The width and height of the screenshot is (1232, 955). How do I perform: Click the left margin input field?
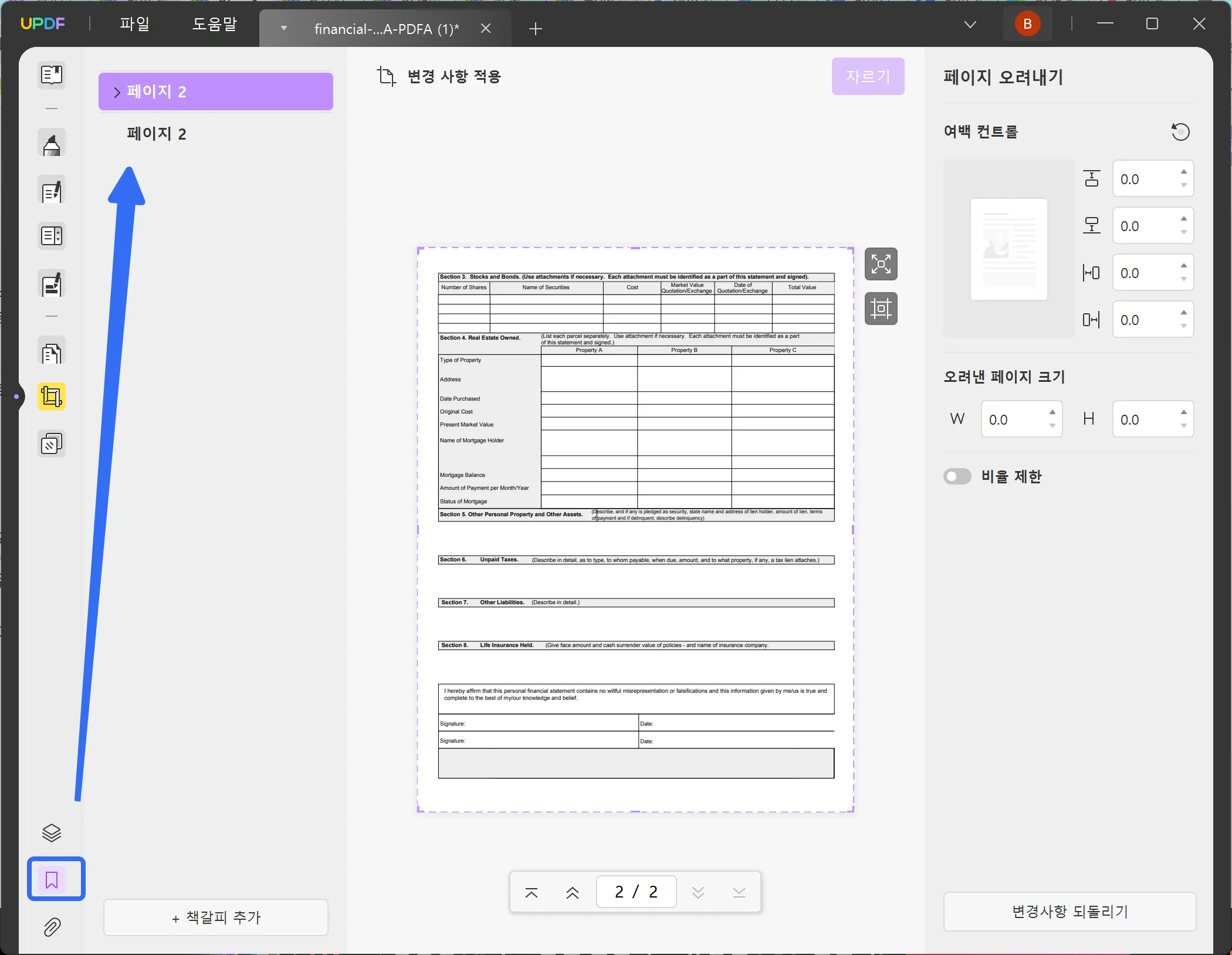1153,273
